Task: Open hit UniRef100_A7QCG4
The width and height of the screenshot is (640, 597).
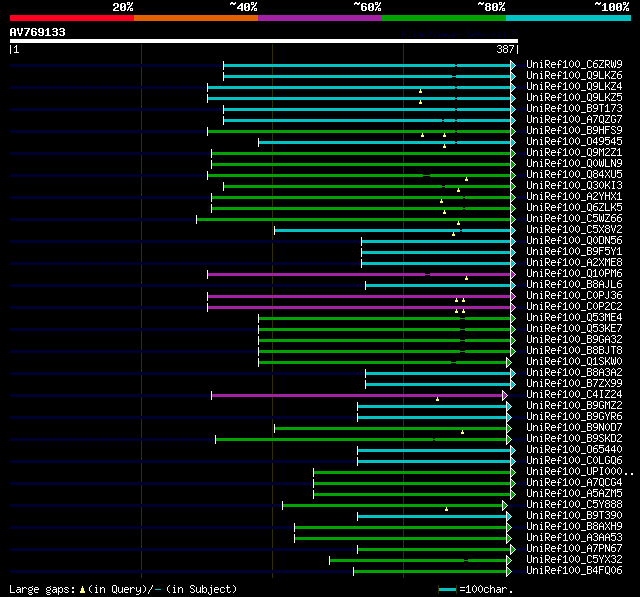Action: point(574,483)
